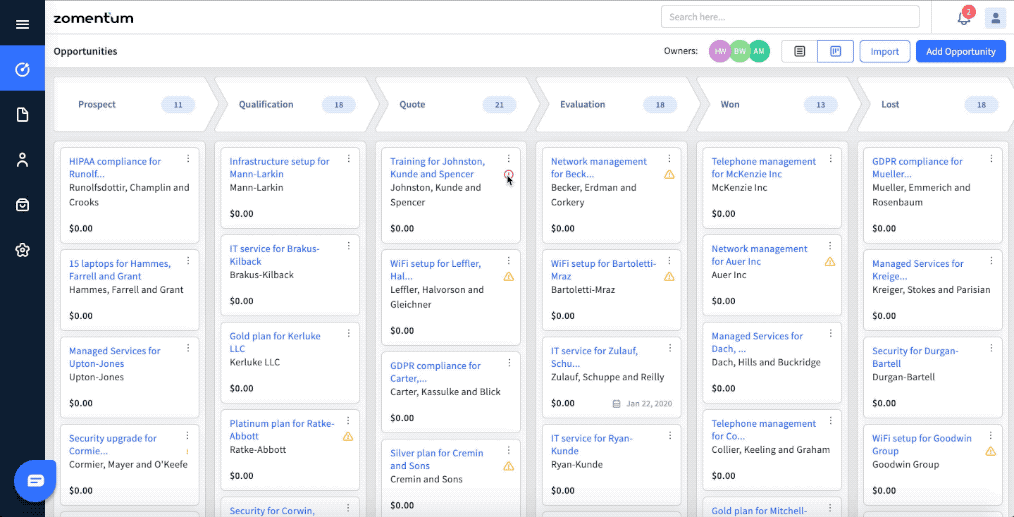Open the products box sidebar icon
The image size is (1014, 517).
coord(22,205)
